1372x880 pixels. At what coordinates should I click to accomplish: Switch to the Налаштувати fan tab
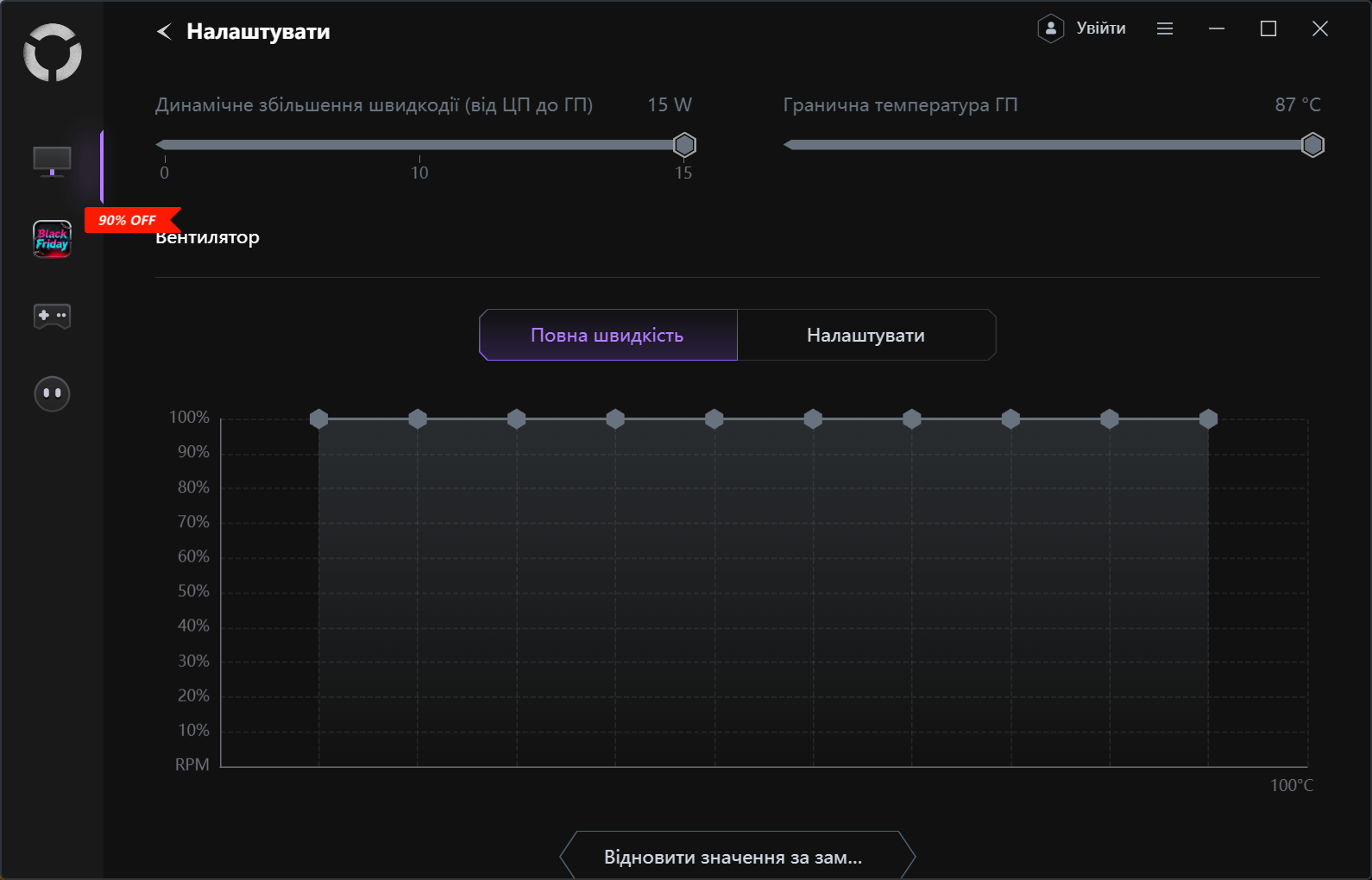point(865,335)
